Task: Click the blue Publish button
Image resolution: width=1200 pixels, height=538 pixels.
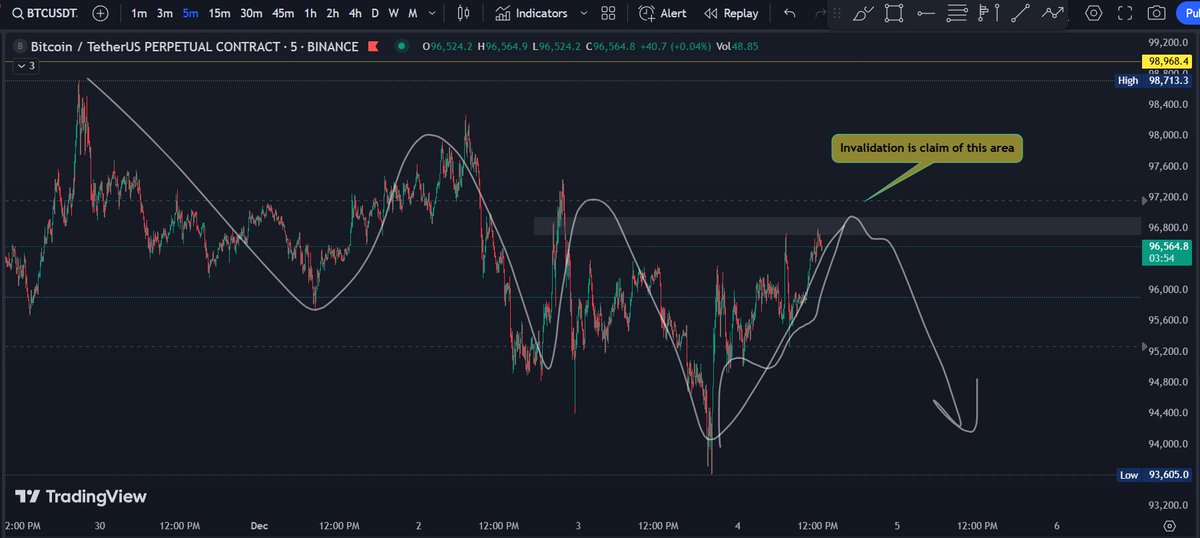Action: [1188, 13]
